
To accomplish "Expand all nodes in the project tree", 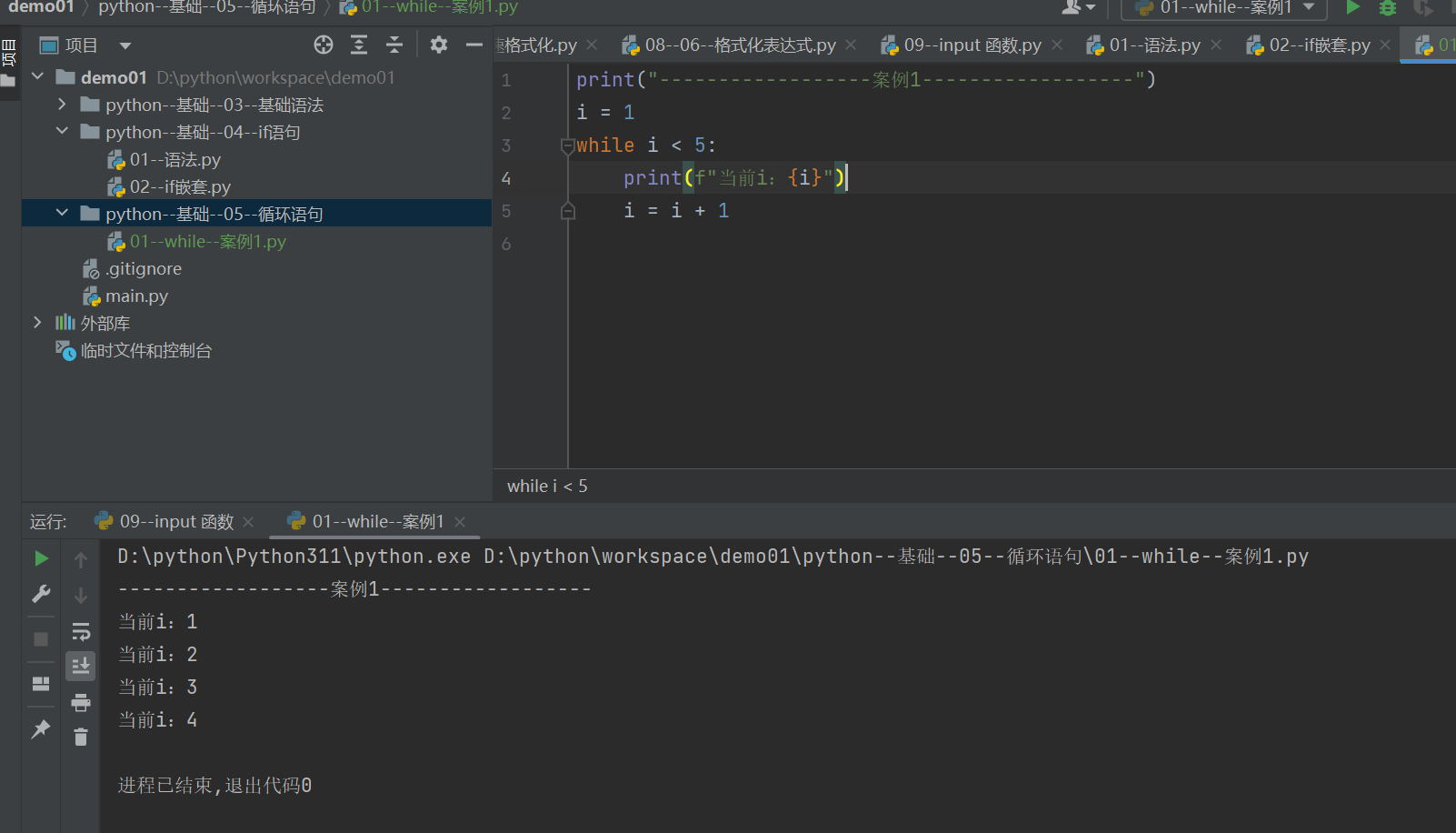I will click(359, 45).
